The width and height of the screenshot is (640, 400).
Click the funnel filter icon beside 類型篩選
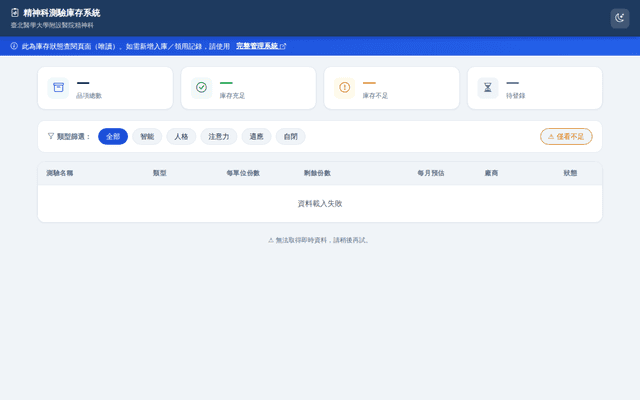[51, 136]
